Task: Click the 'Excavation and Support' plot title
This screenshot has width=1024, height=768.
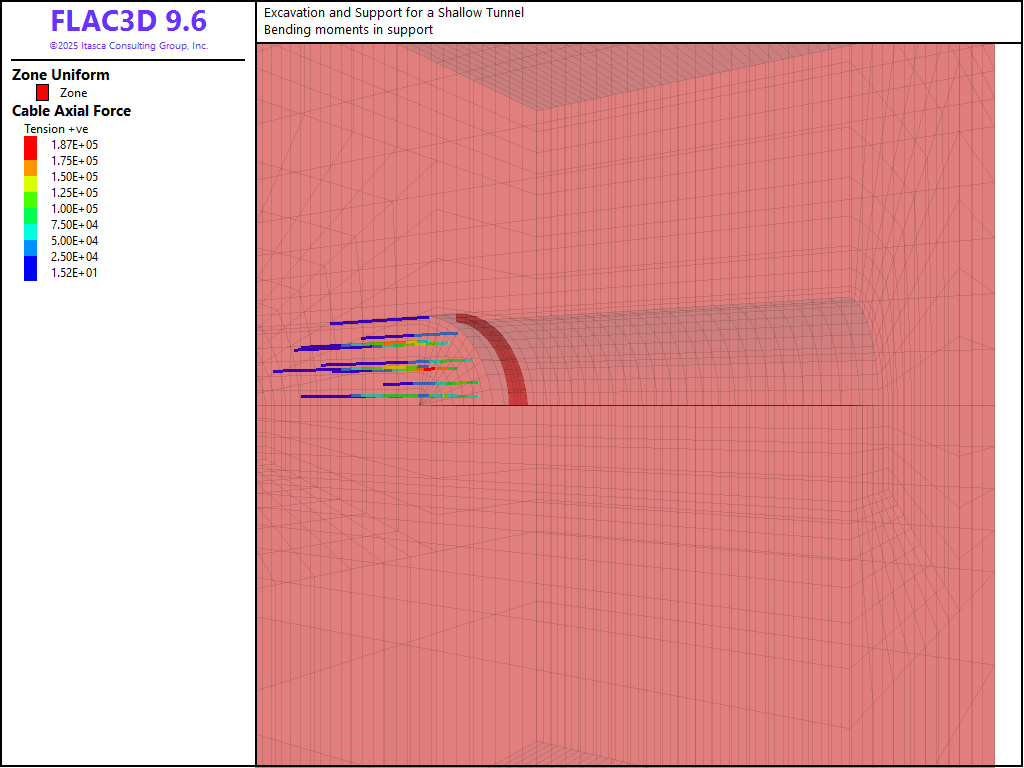Action: pyautogui.click(x=393, y=13)
